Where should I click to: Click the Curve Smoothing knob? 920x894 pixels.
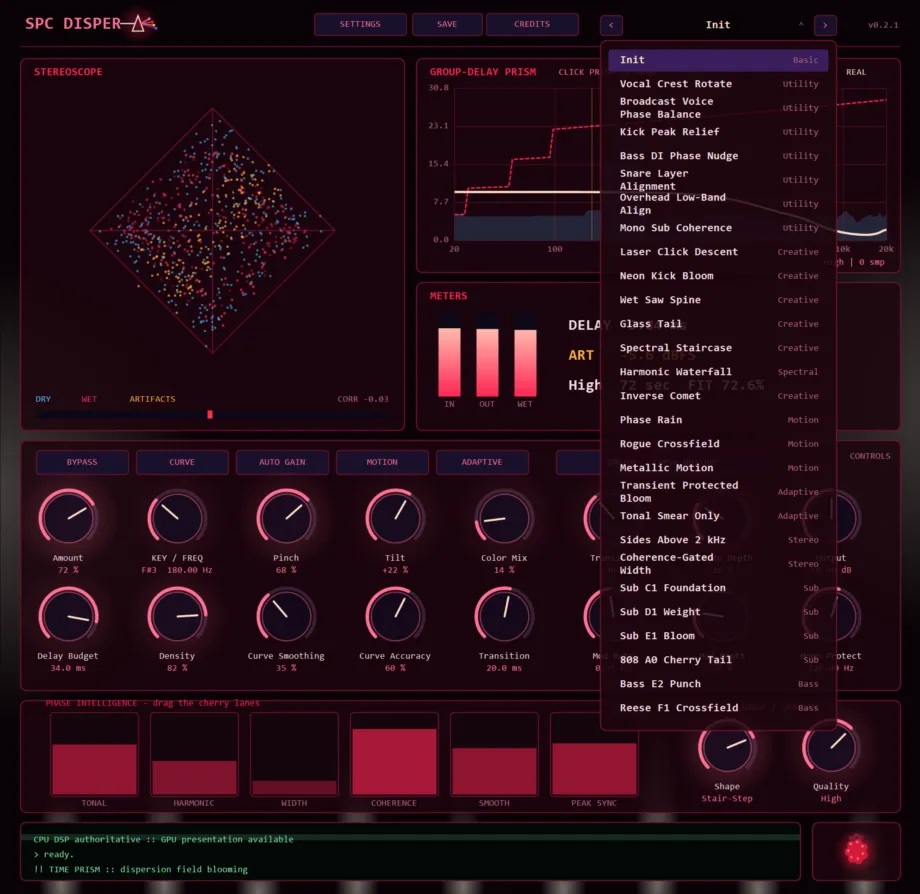coord(286,616)
